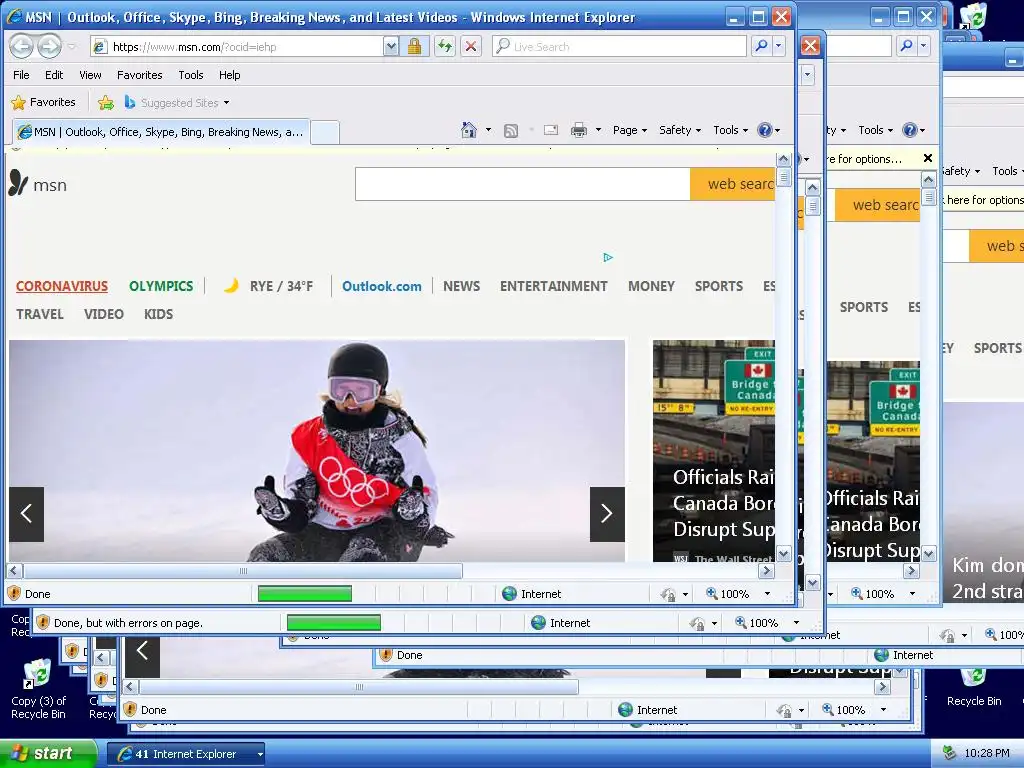Open a new tab with the blank tab button
The height and width of the screenshot is (768, 1024).
pos(325,133)
